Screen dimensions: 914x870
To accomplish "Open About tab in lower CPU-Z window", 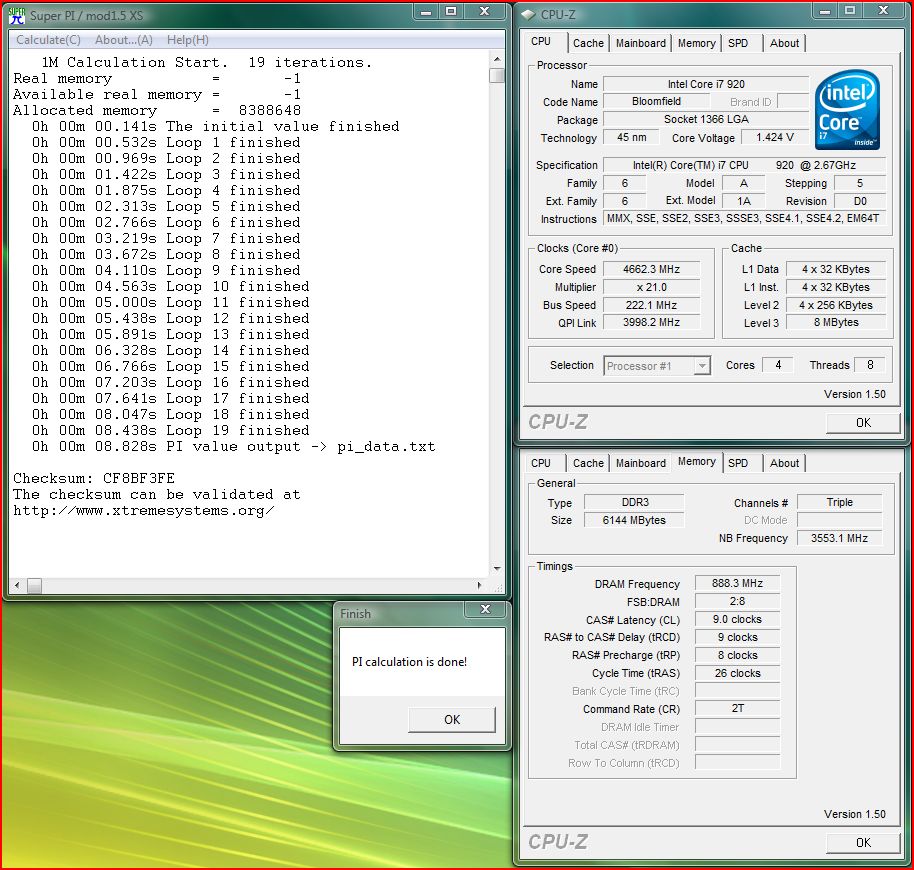I will coord(784,463).
